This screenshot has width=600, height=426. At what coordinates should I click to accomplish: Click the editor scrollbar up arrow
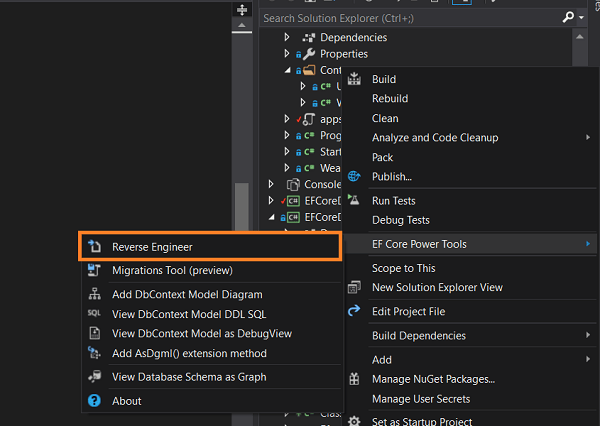[242, 25]
